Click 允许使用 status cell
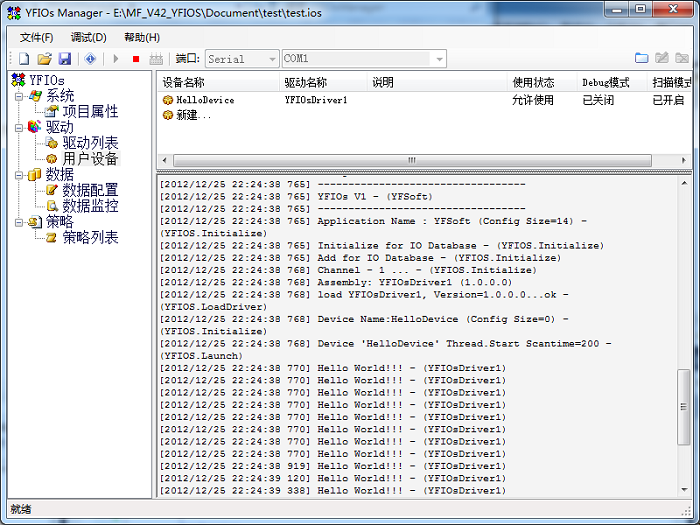Viewport: 700px width, 525px height. pyautogui.click(x=533, y=100)
